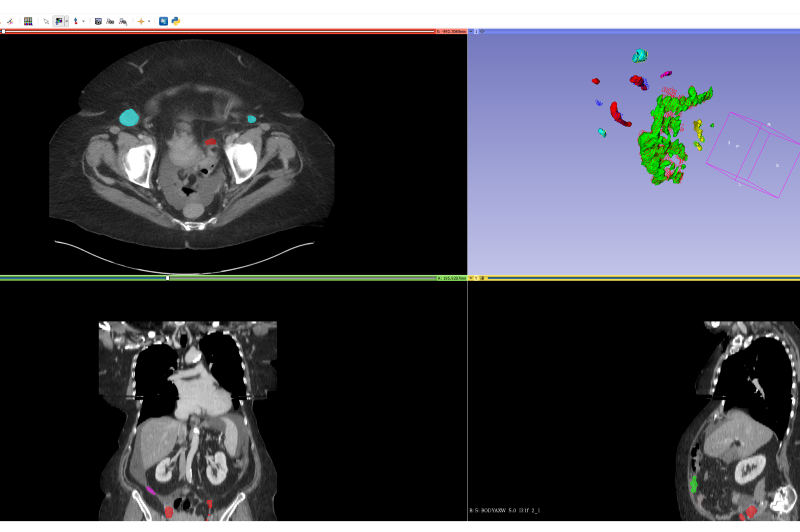This screenshot has width=800, height=532.
Task: Open the place markup dropdown arrow
Action: click(x=84, y=21)
